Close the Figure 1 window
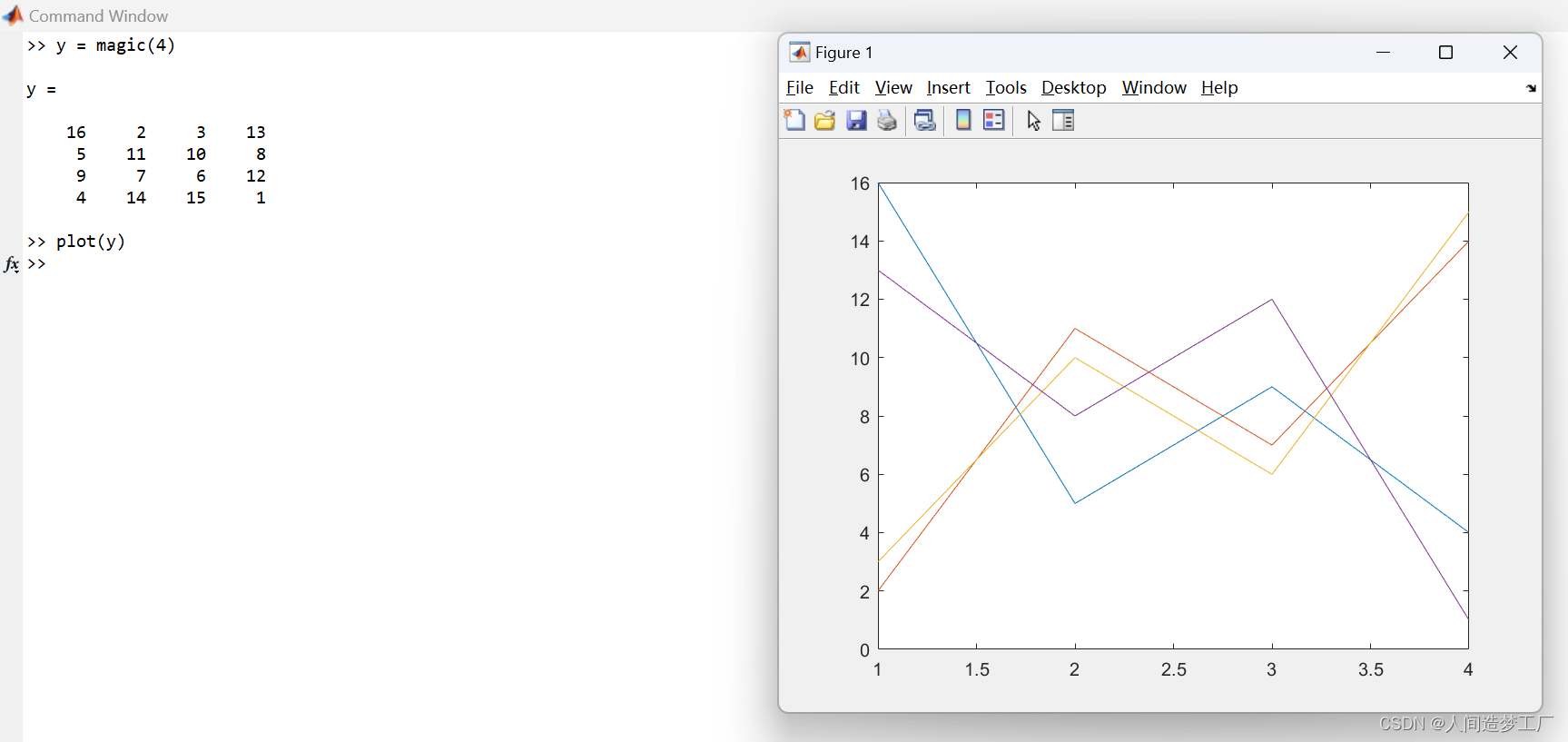 pyautogui.click(x=1510, y=53)
